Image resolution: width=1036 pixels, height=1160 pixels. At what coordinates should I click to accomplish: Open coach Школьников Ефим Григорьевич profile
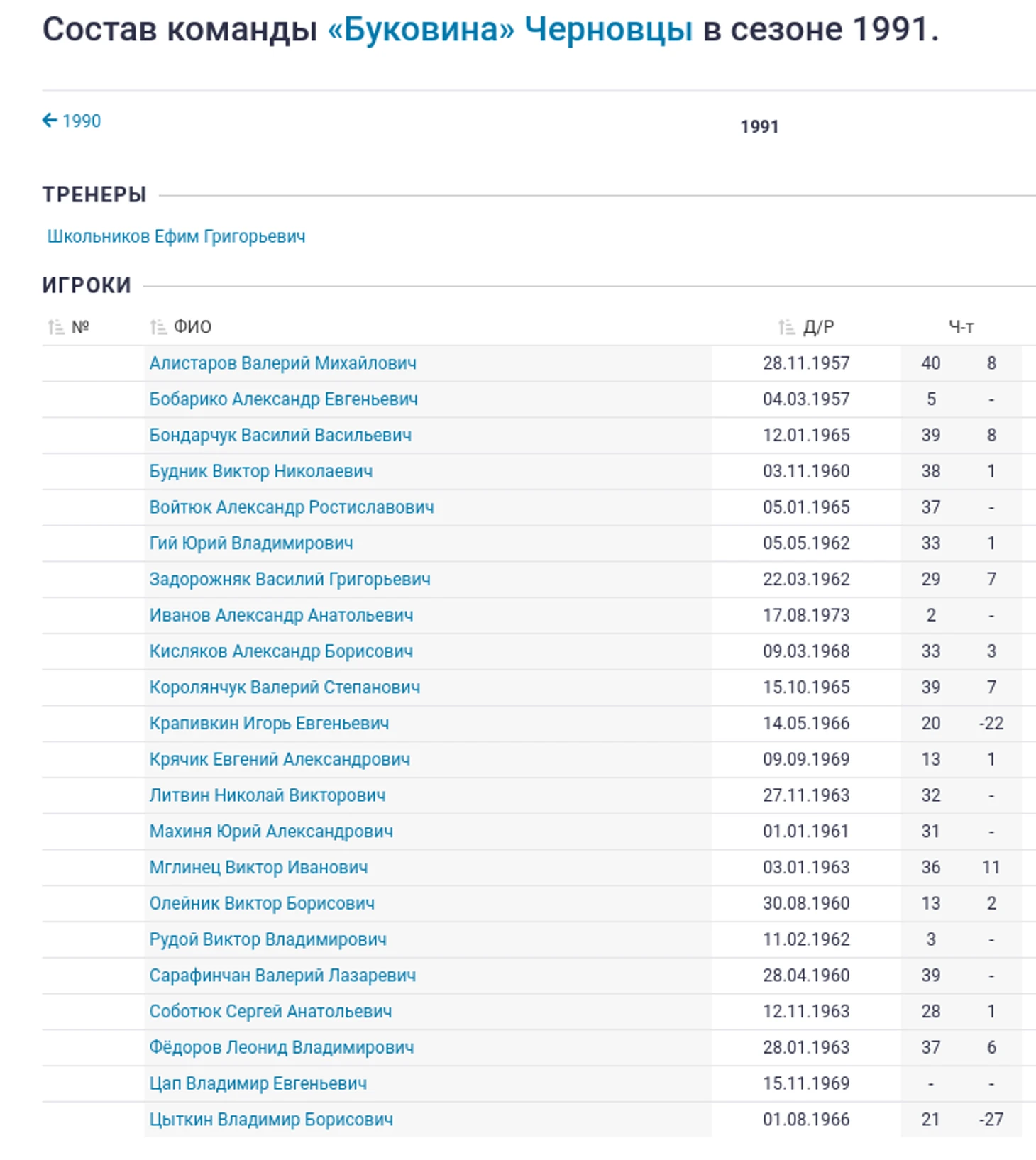pos(176,236)
